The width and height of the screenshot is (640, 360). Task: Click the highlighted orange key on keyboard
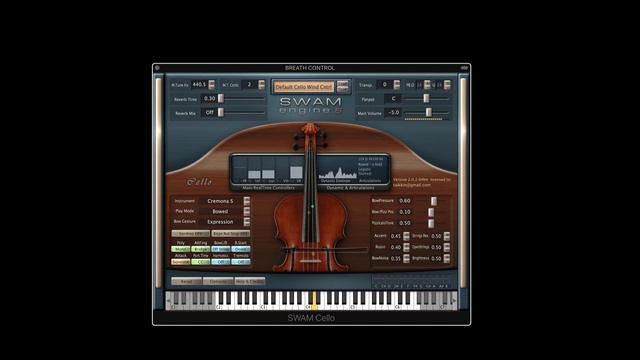[314, 301]
